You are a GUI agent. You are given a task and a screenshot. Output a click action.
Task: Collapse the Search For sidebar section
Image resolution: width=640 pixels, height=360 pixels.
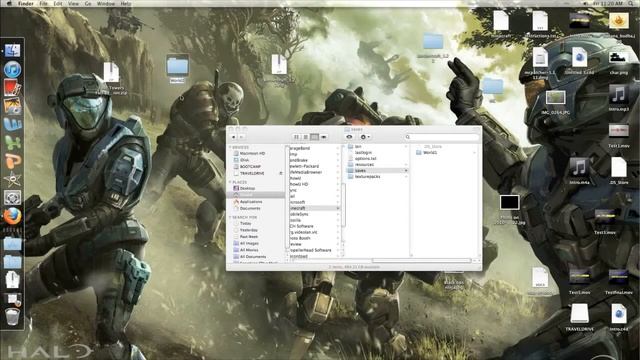[230, 218]
